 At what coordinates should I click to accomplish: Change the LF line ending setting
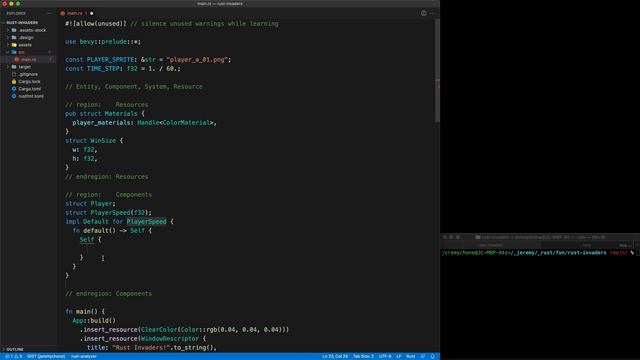(399, 356)
